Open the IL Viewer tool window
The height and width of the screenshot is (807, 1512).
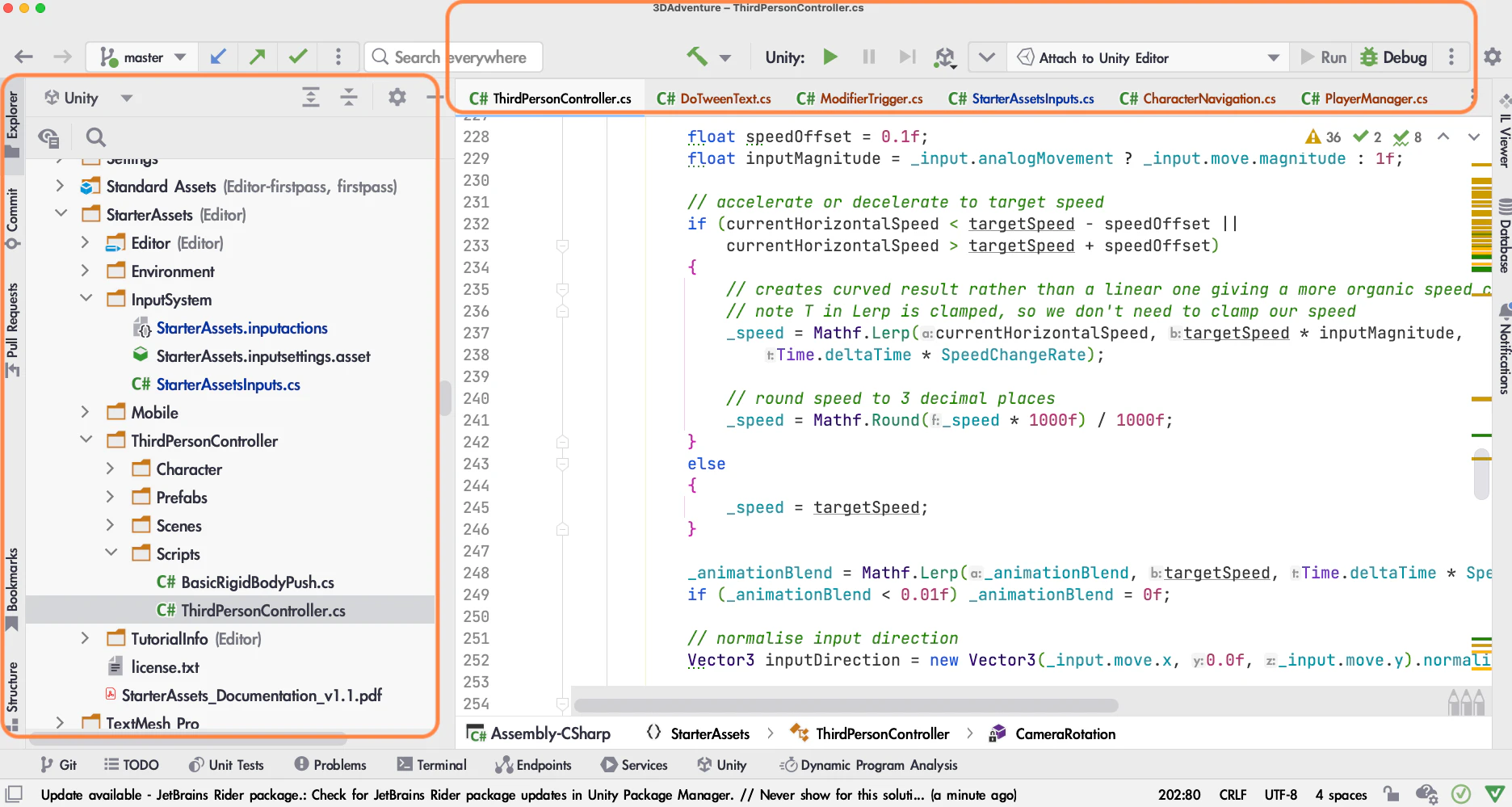(x=1504, y=132)
